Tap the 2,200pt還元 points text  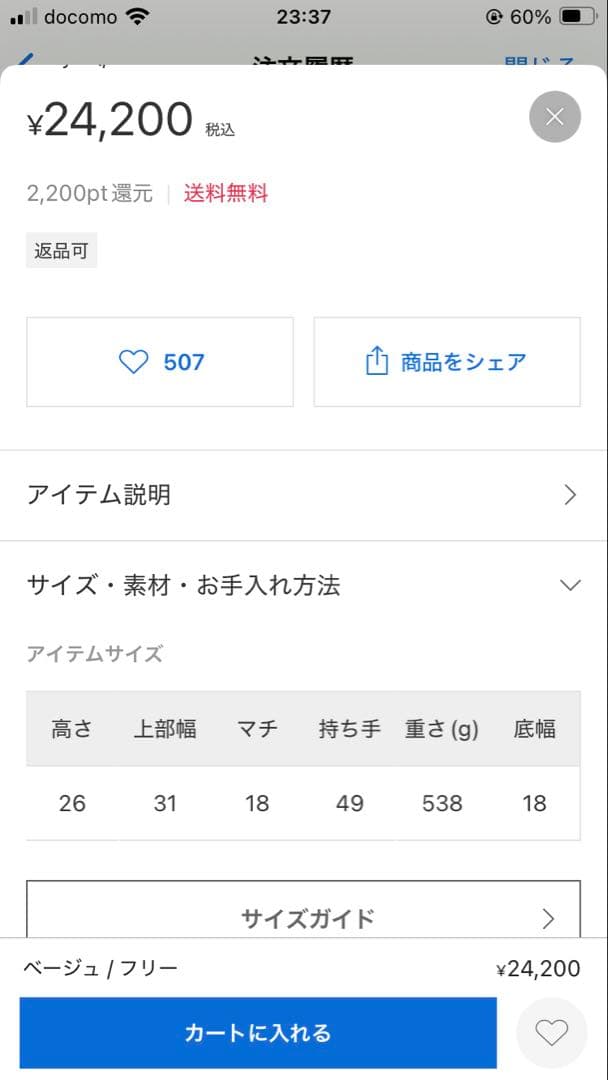pyautogui.click(x=89, y=194)
